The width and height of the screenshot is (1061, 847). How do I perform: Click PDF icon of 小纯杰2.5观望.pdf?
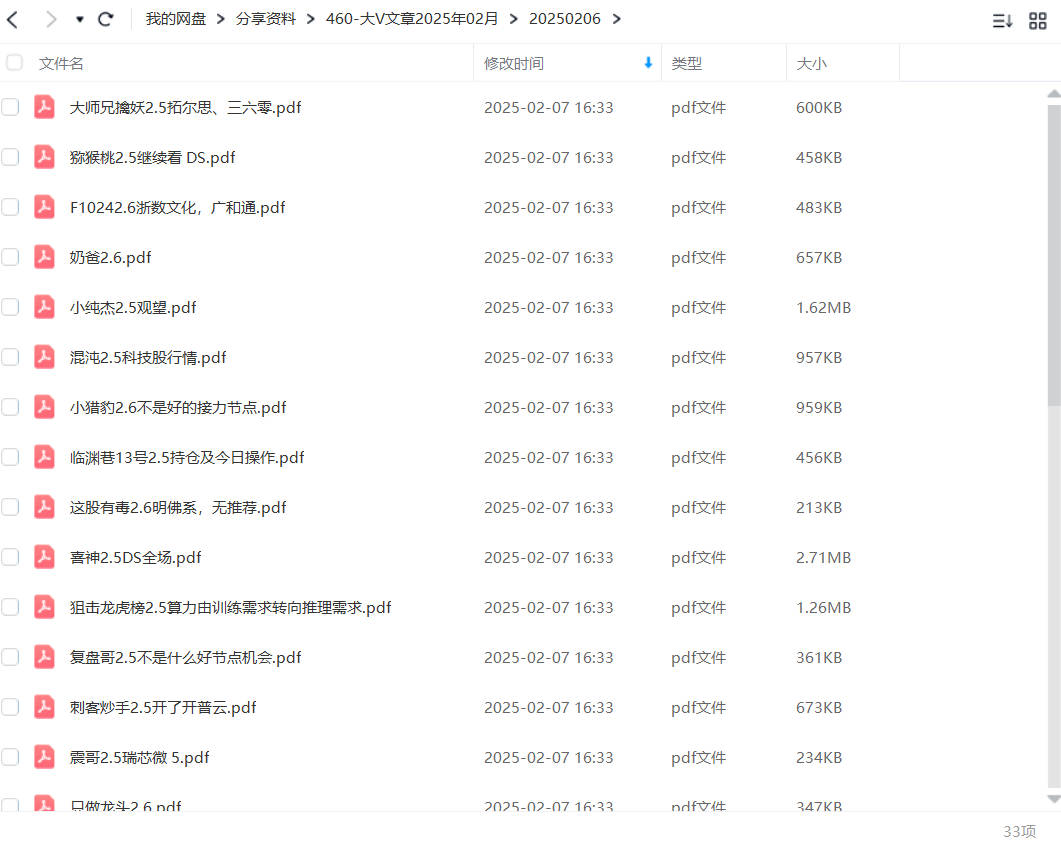45,307
